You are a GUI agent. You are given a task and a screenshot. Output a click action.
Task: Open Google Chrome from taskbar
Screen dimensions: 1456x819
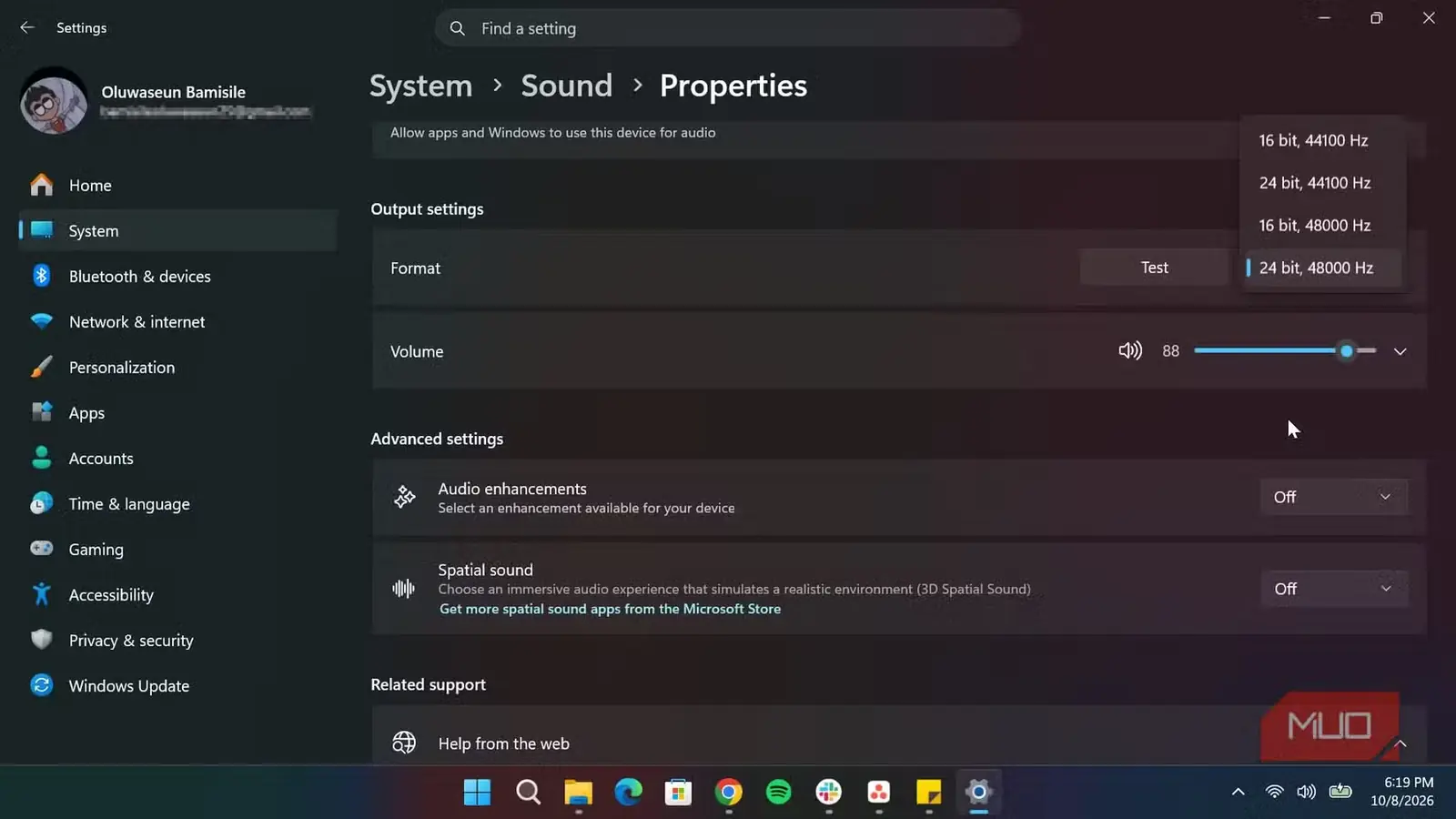click(728, 793)
